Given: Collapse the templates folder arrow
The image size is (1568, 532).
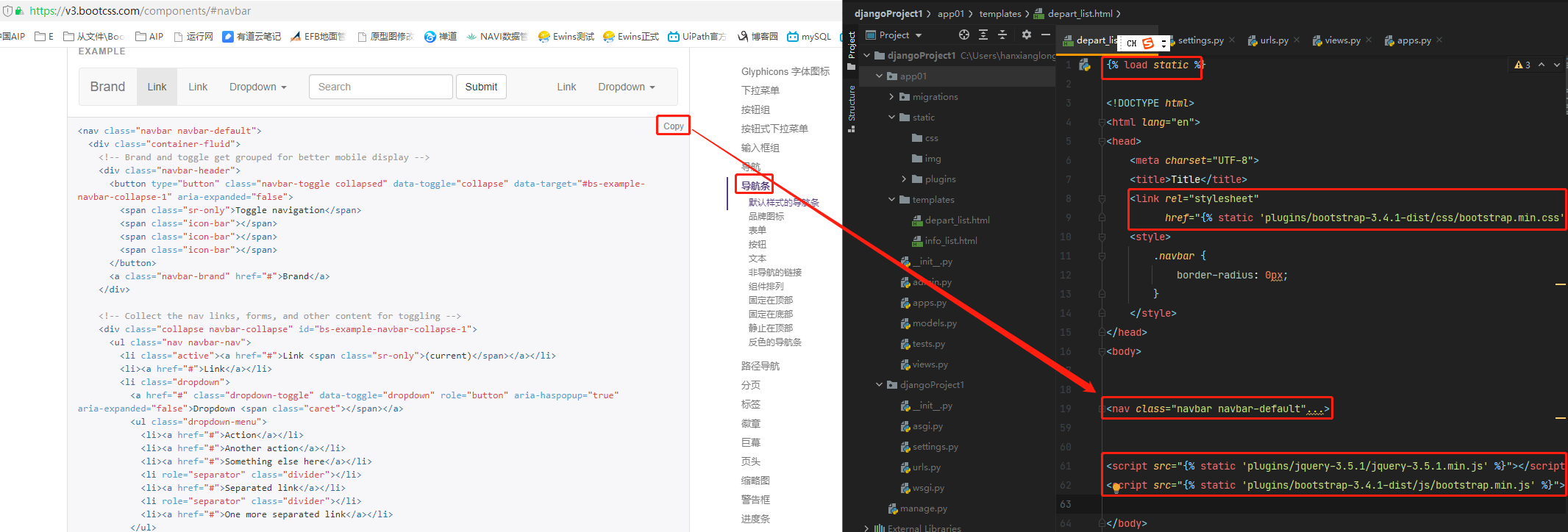Looking at the screenshot, I should coord(892,199).
